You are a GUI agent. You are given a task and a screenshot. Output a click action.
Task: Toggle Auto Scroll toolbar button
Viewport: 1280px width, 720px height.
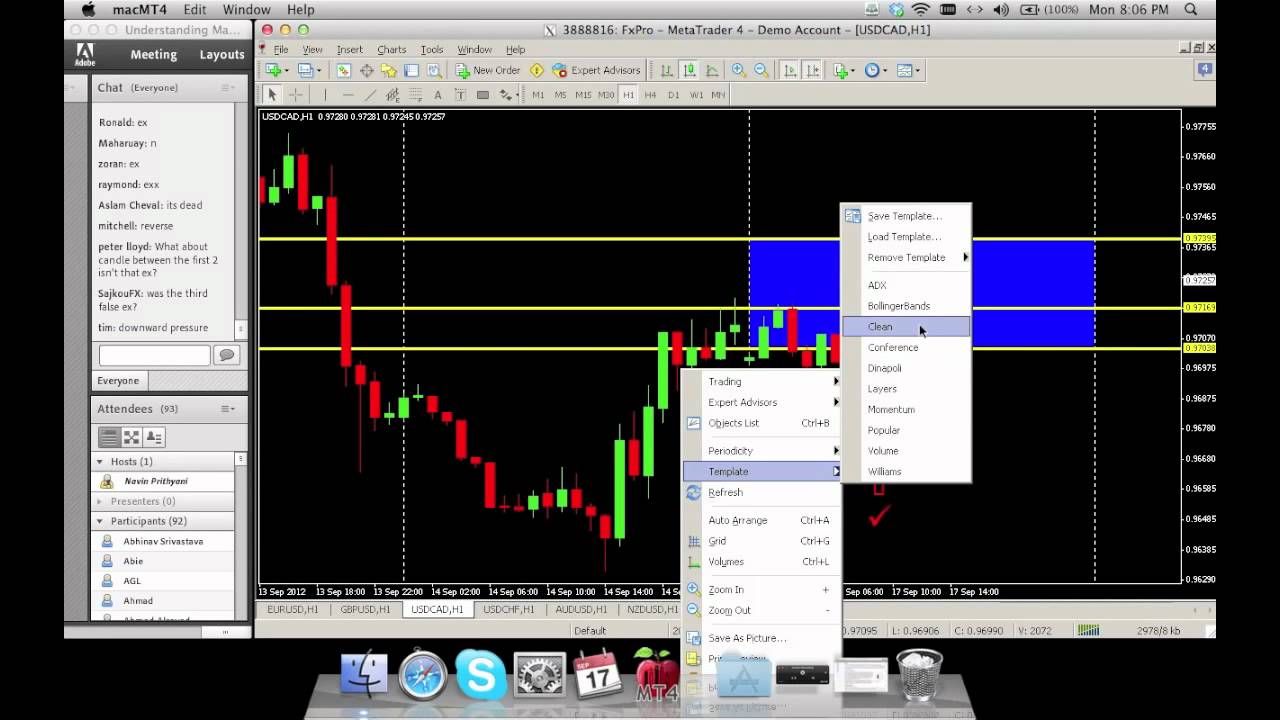click(790, 70)
